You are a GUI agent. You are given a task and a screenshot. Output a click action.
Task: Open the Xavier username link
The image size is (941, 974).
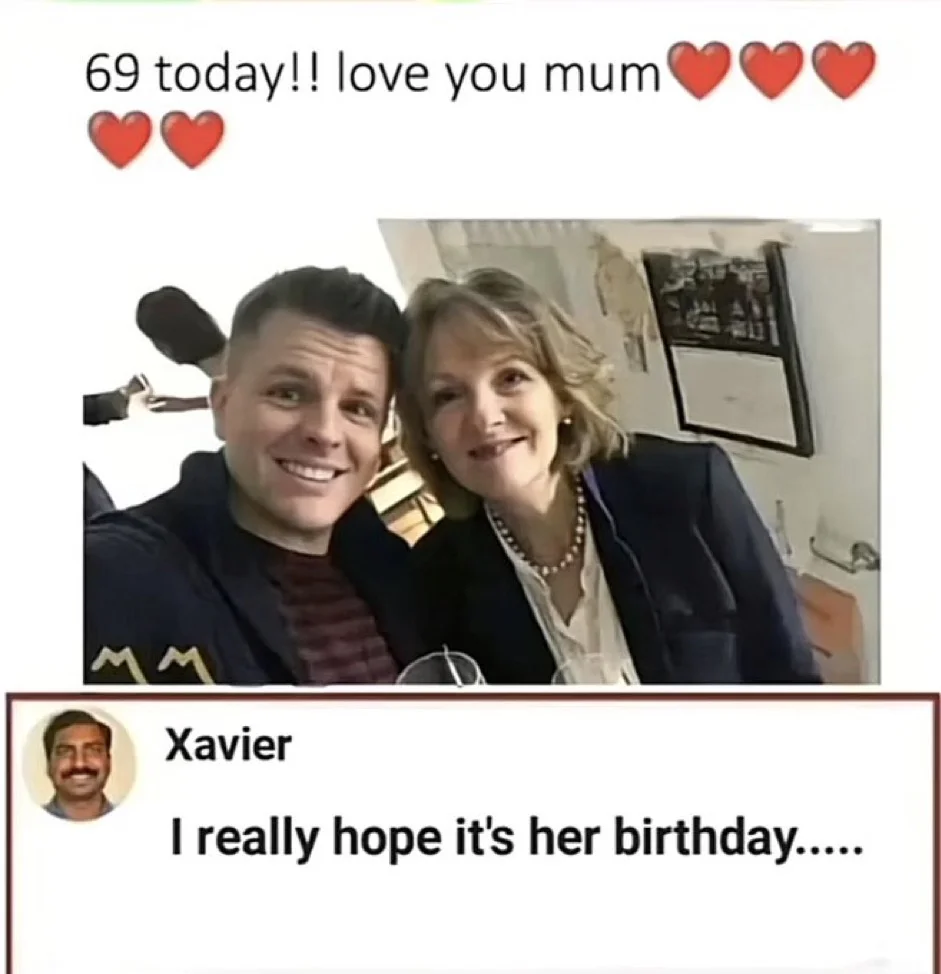coord(228,745)
